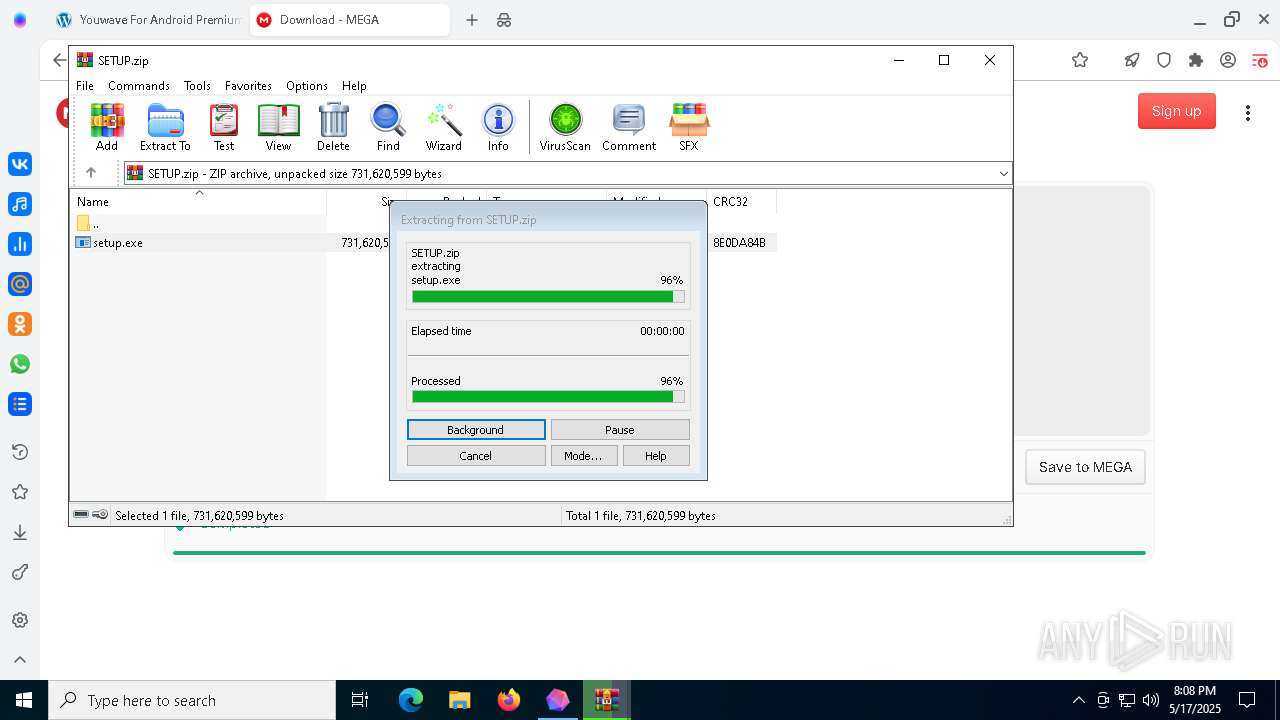Select setup.exe in the file list
This screenshot has height=720, width=1280.
click(x=118, y=243)
